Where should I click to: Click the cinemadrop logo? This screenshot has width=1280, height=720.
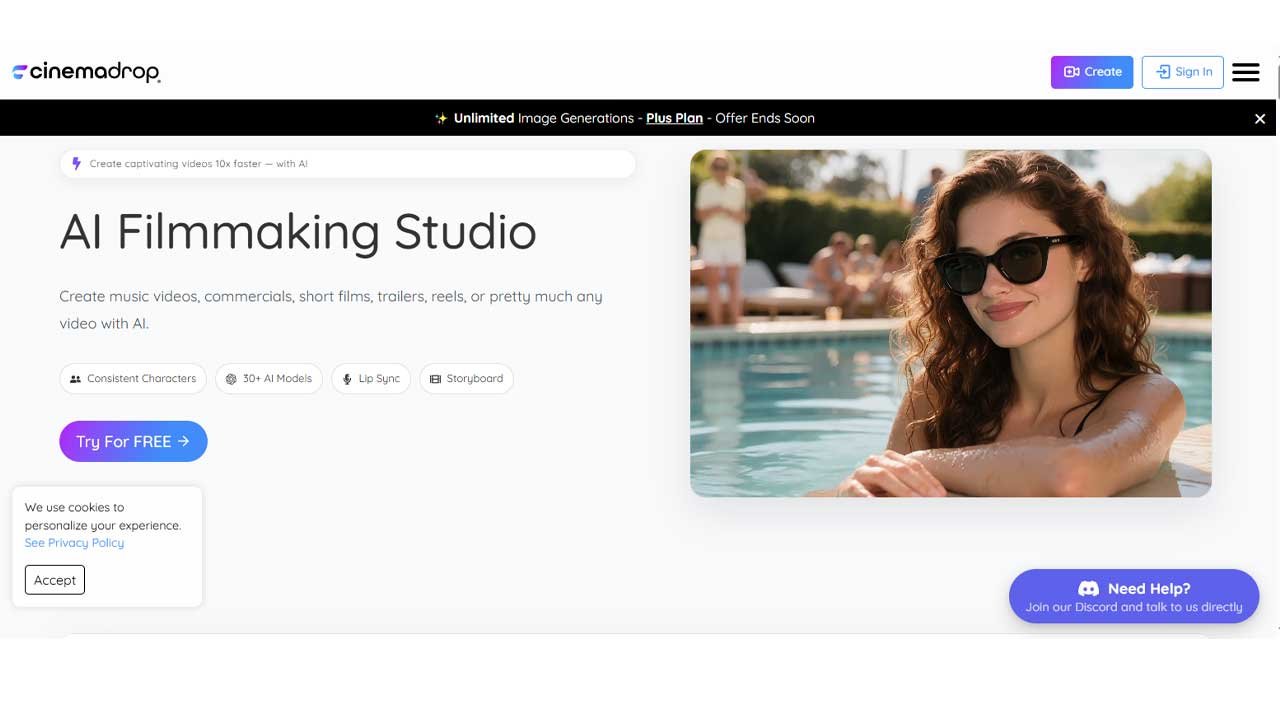(x=86, y=72)
